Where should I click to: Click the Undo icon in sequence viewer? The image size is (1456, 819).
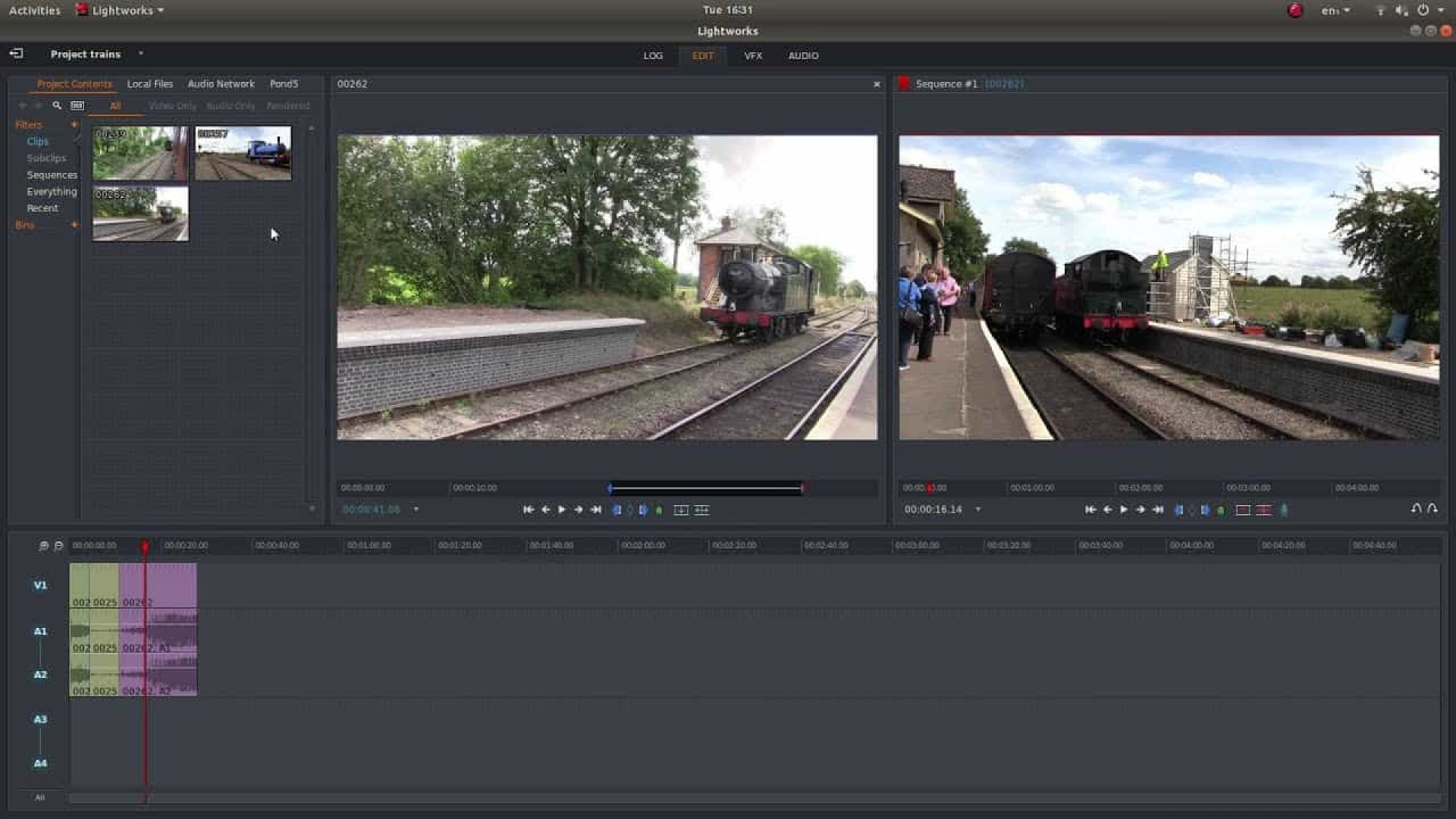point(1416,508)
